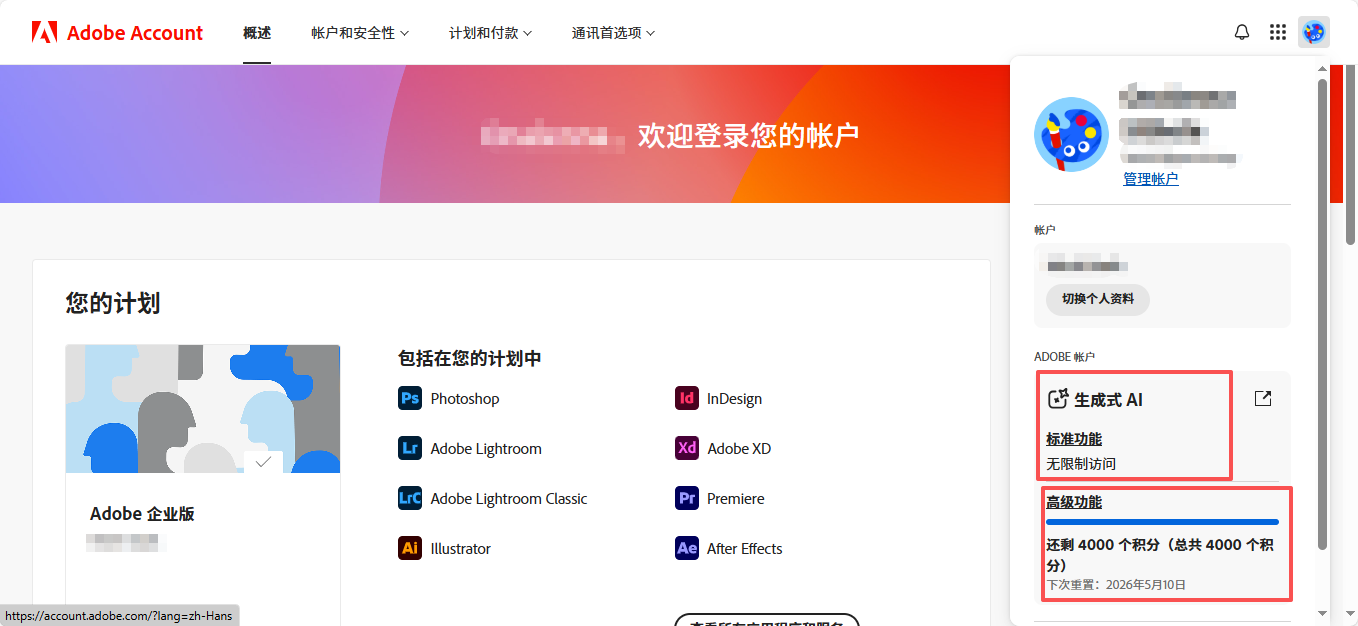
Task: Click the Adobe Account logo
Action: point(117,33)
